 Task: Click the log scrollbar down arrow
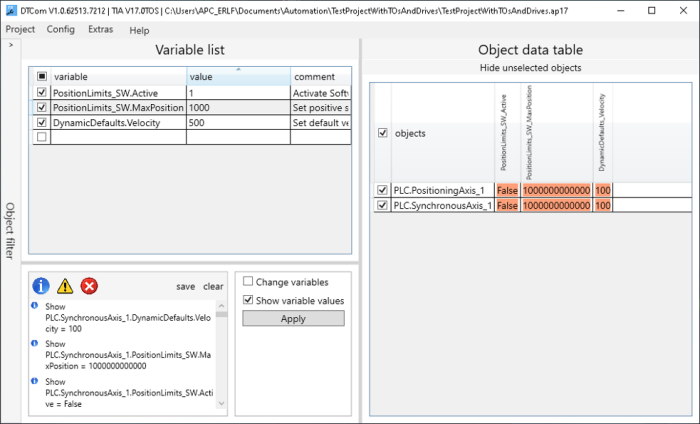pos(221,403)
